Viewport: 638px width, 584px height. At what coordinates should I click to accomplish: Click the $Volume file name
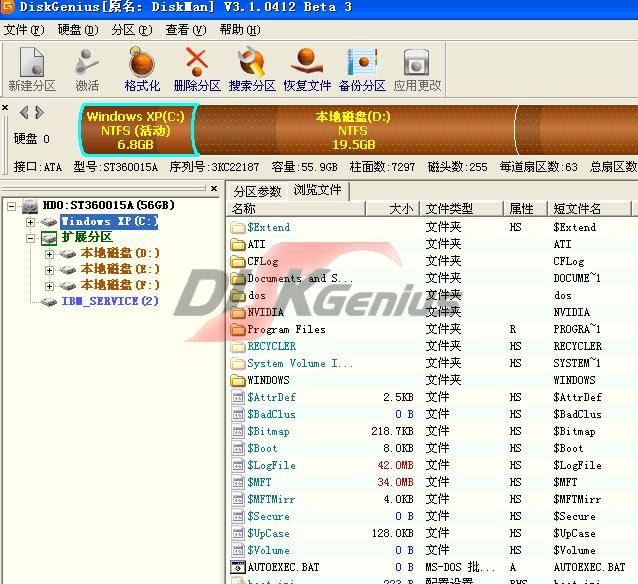coord(269,551)
